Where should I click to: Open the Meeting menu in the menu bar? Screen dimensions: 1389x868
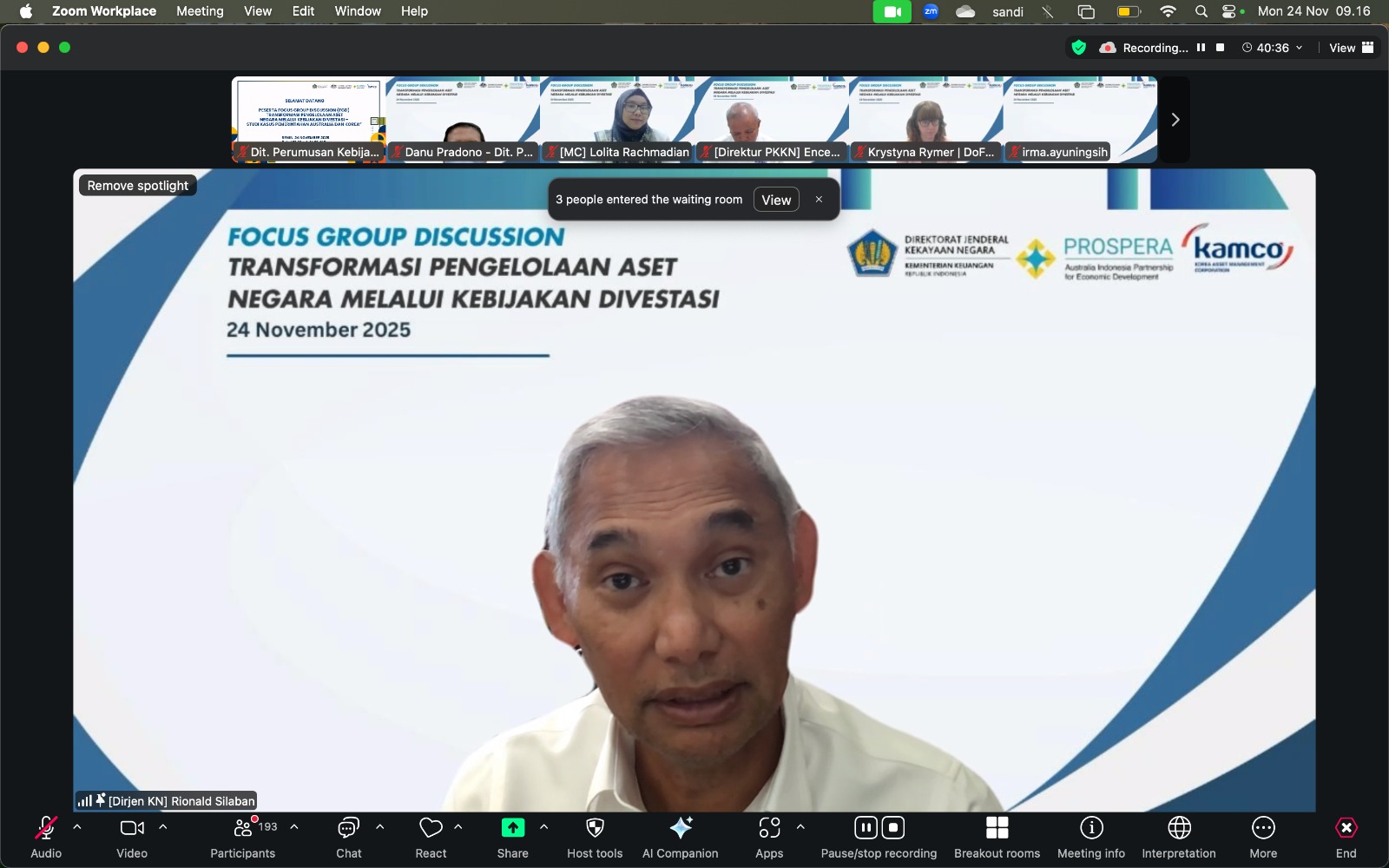point(200,11)
